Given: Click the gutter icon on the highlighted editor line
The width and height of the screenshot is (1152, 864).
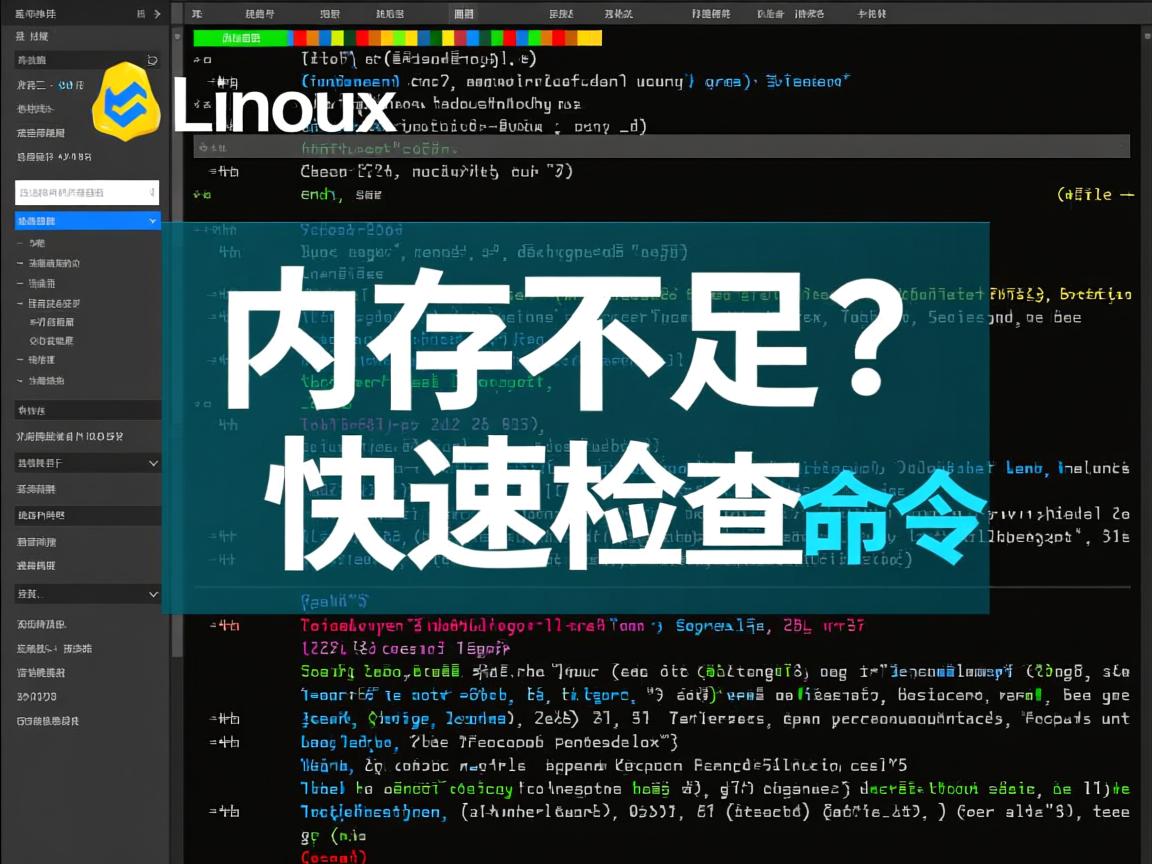Looking at the screenshot, I should pyautogui.click(x=203, y=146).
